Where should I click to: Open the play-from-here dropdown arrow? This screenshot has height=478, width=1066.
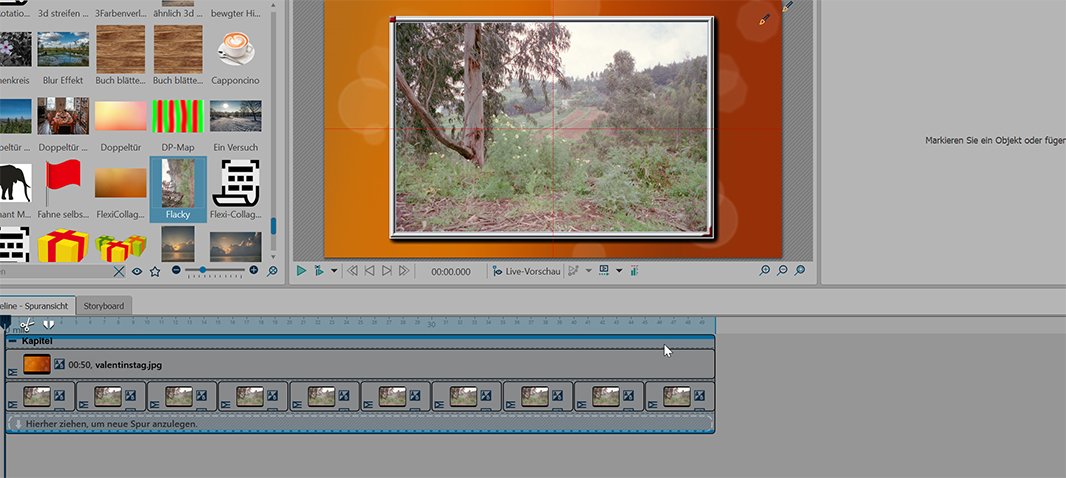334,271
